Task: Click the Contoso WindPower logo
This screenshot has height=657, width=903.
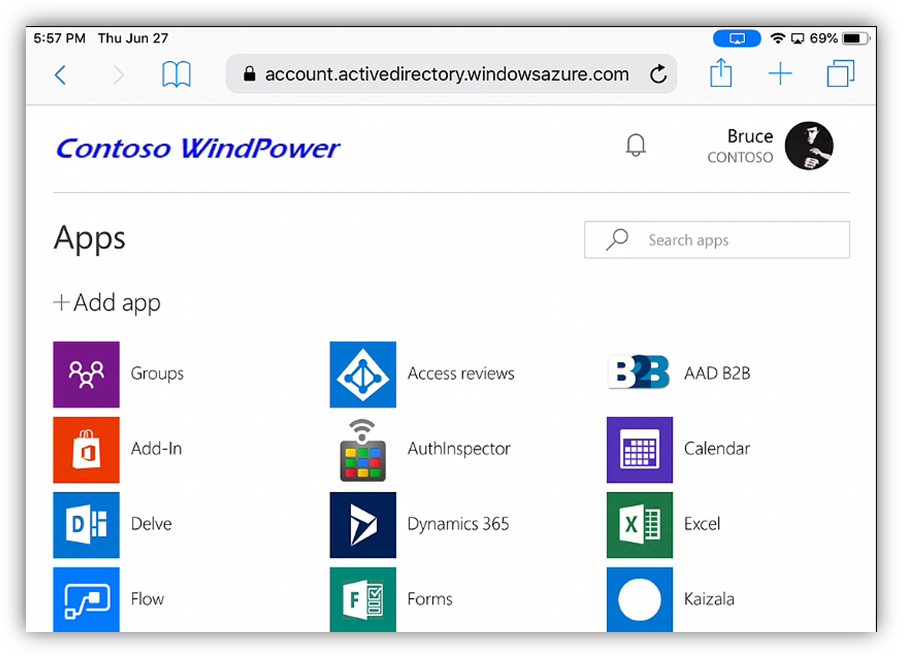Action: coord(198,149)
